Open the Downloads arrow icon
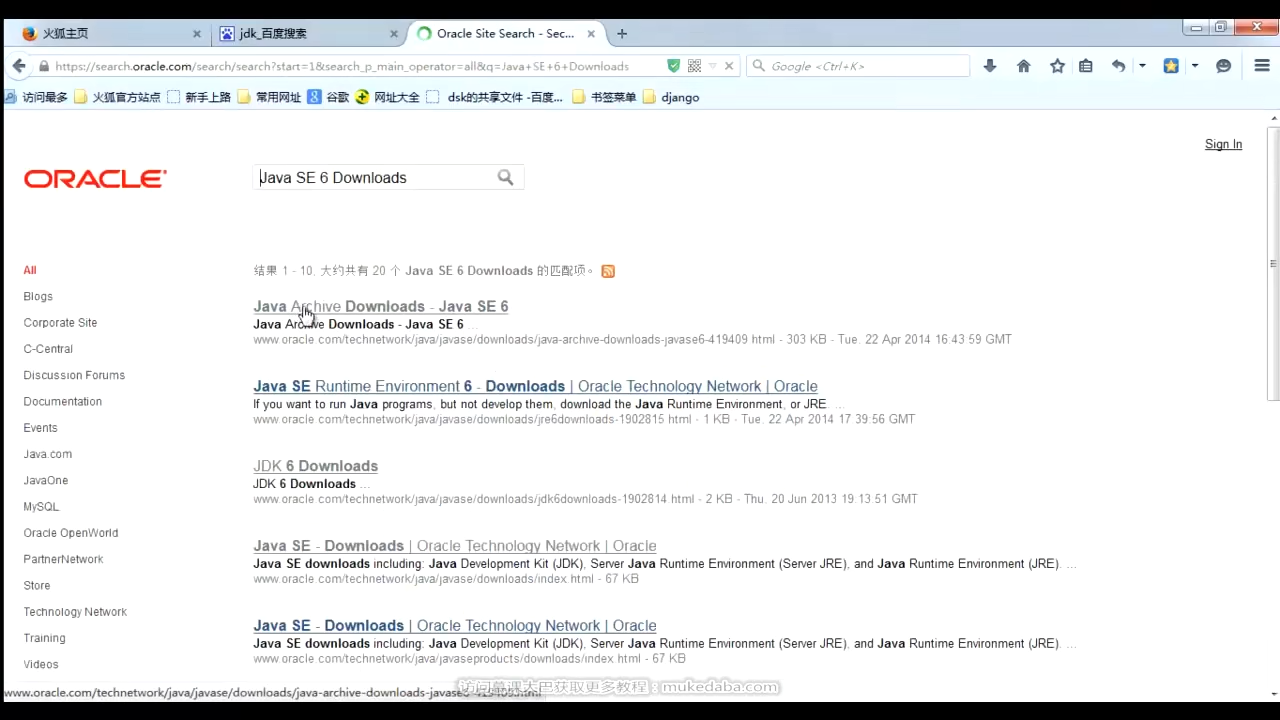1280x720 pixels. (990, 66)
